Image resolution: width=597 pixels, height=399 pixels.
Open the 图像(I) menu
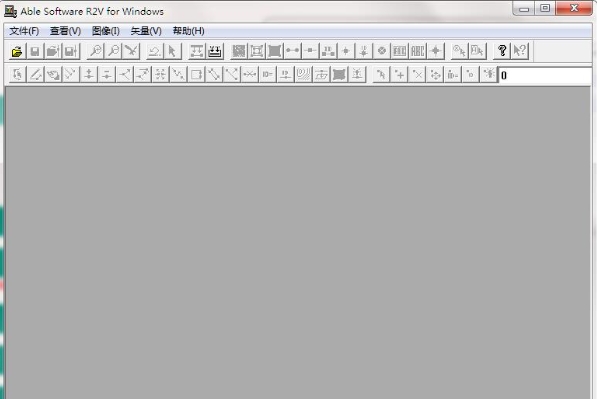[x=105, y=31]
